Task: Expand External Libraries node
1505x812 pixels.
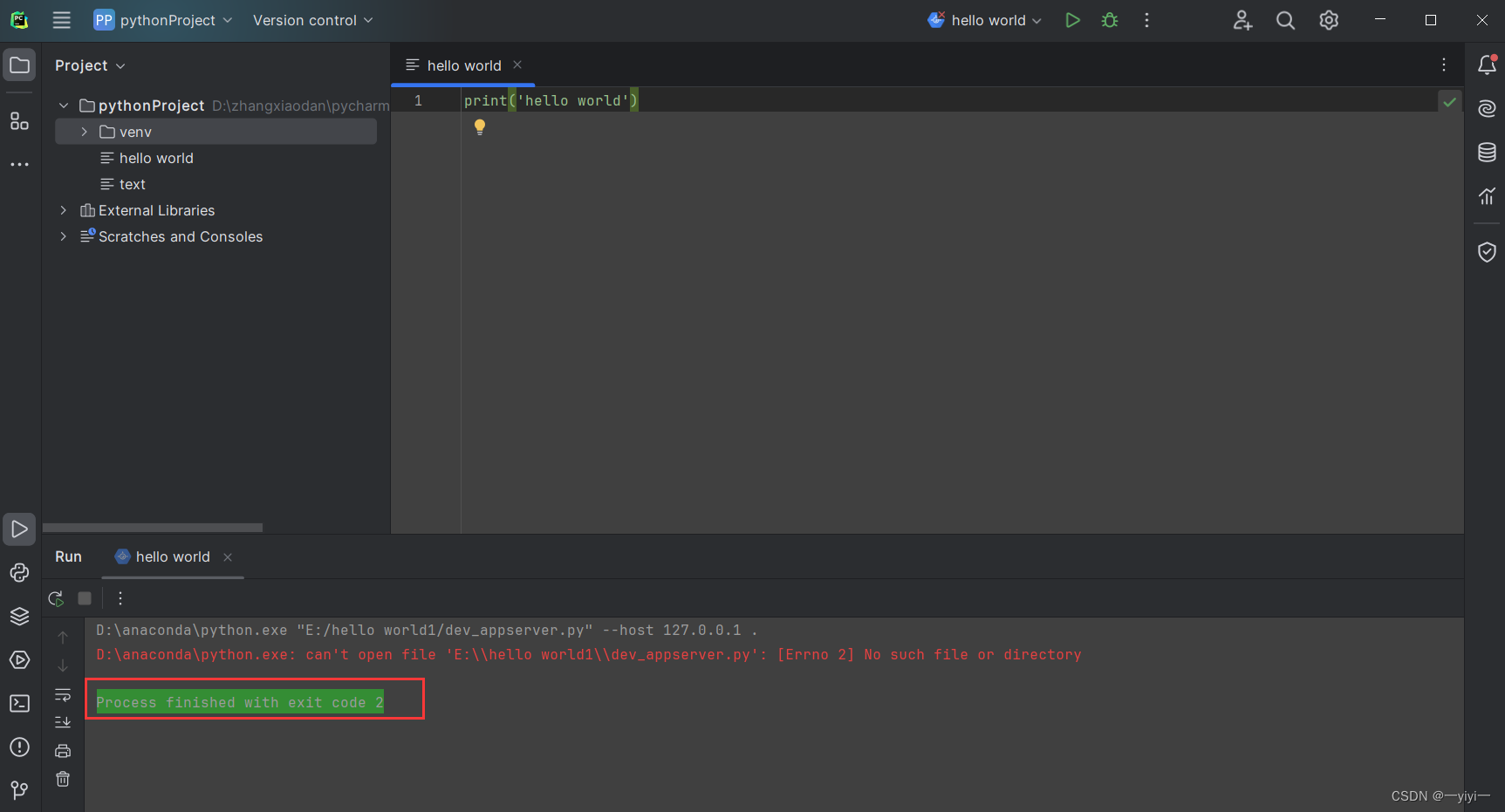Action: pyautogui.click(x=64, y=210)
